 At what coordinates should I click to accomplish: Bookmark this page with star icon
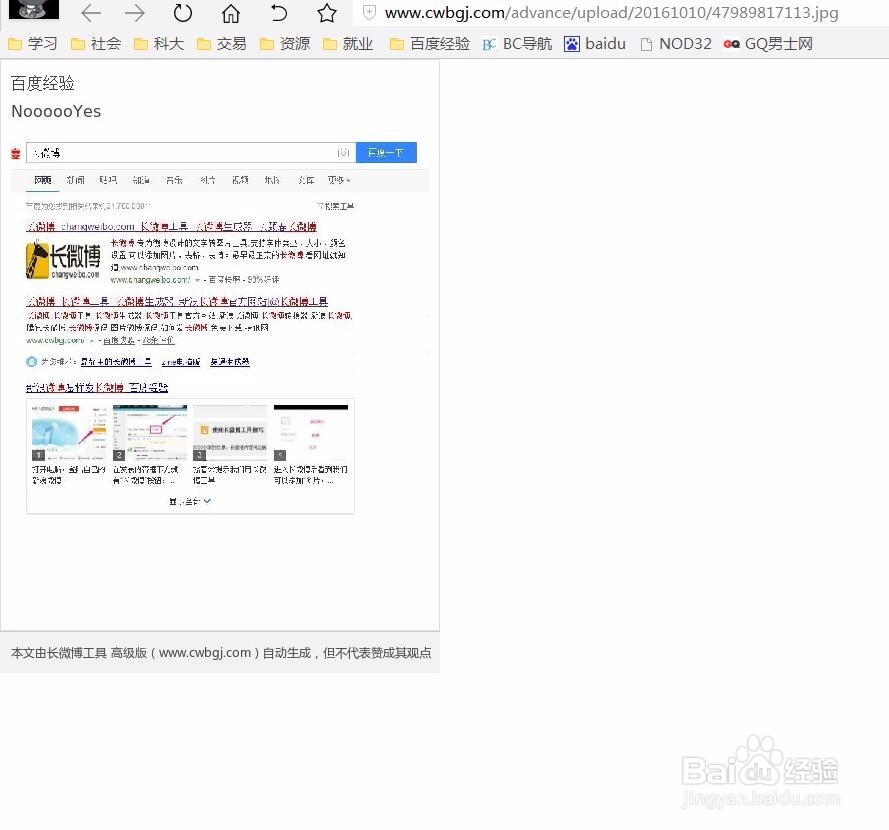pos(327,13)
